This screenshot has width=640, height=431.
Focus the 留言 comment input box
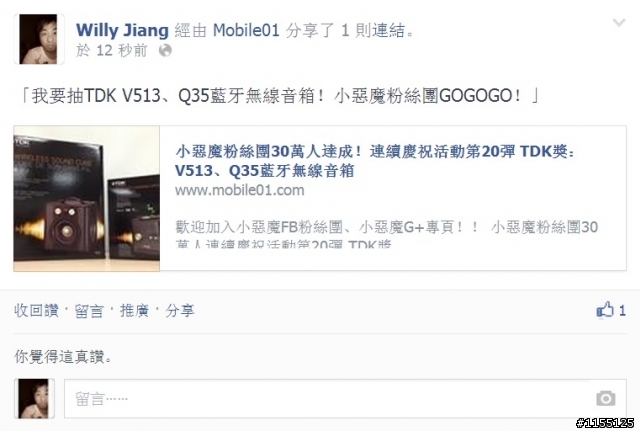click(x=345, y=398)
